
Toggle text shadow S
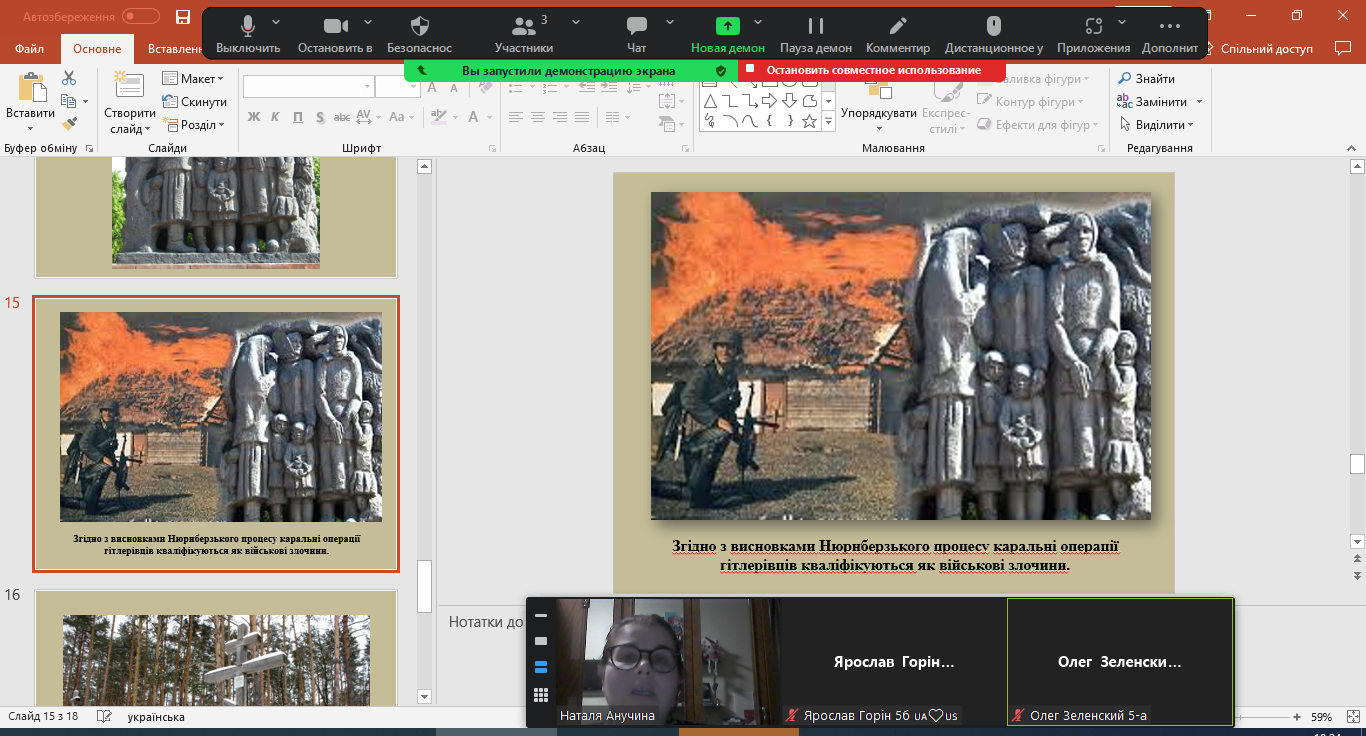tap(318, 117)
